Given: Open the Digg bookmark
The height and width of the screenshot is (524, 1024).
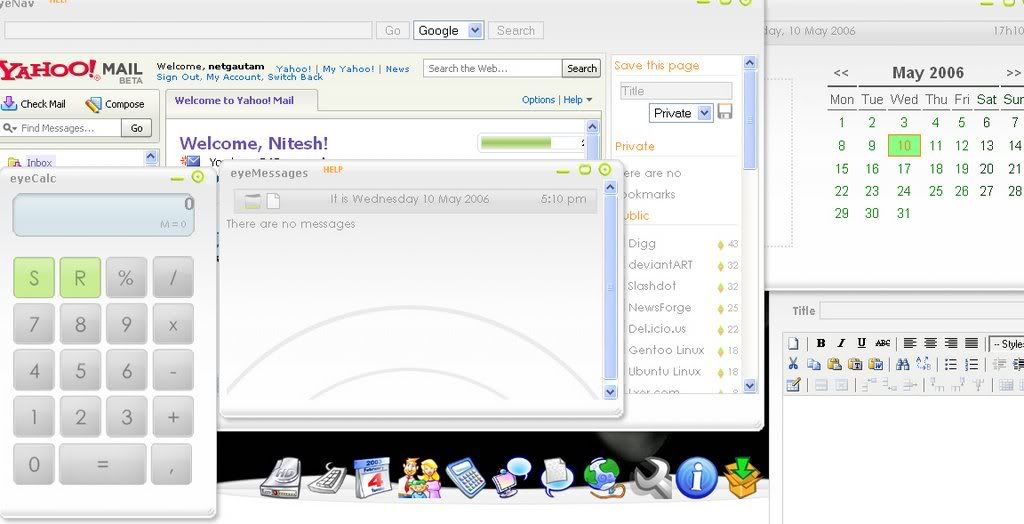Looking at the screenshot, I should (x=641, y=243).
